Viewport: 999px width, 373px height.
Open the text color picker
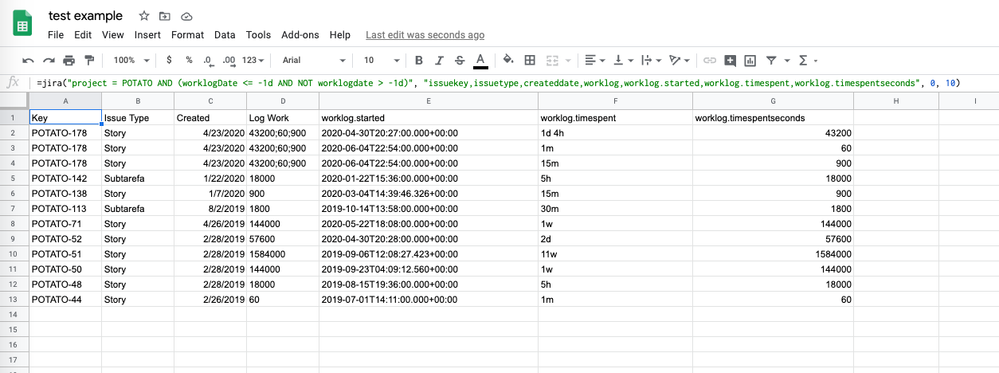pos(480,60)
